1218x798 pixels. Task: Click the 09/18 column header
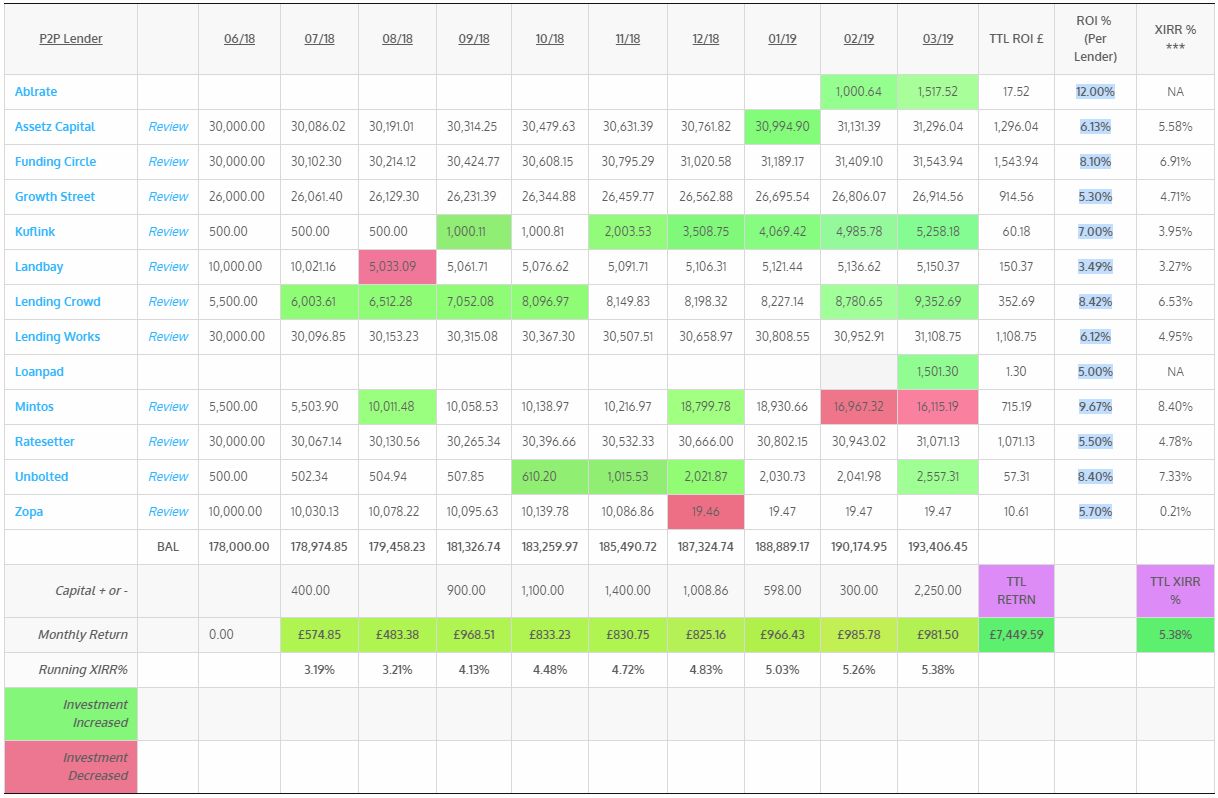click(x=474, y=39)
